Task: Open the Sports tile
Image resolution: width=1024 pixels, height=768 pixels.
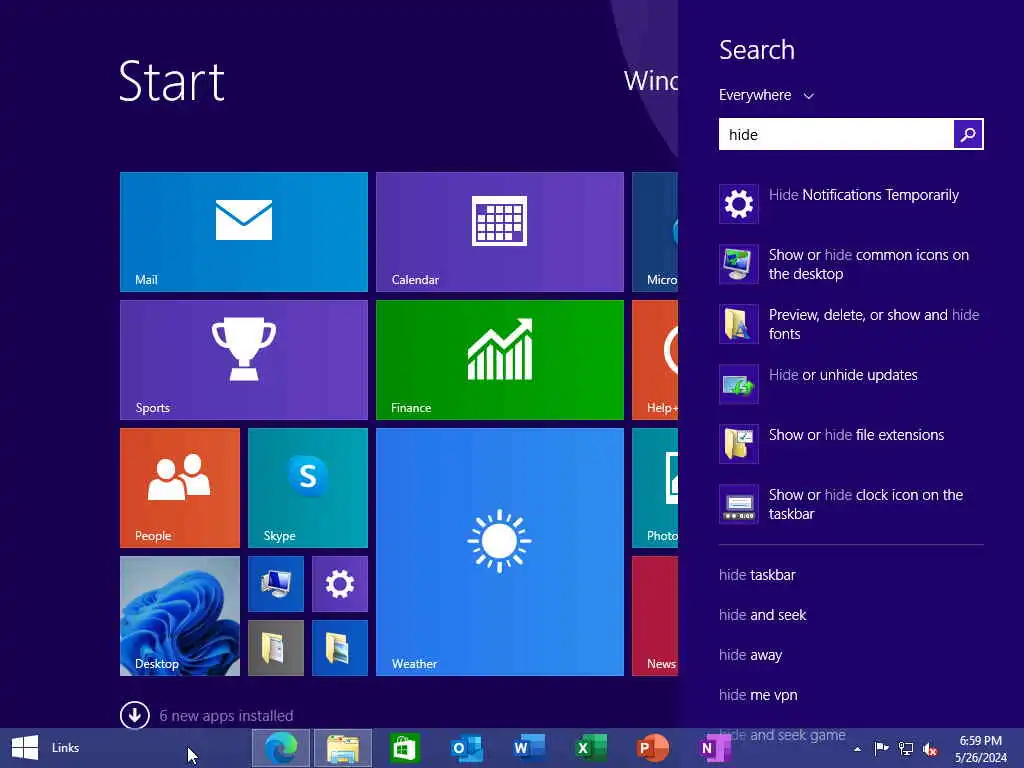Action: pos(244,360)
